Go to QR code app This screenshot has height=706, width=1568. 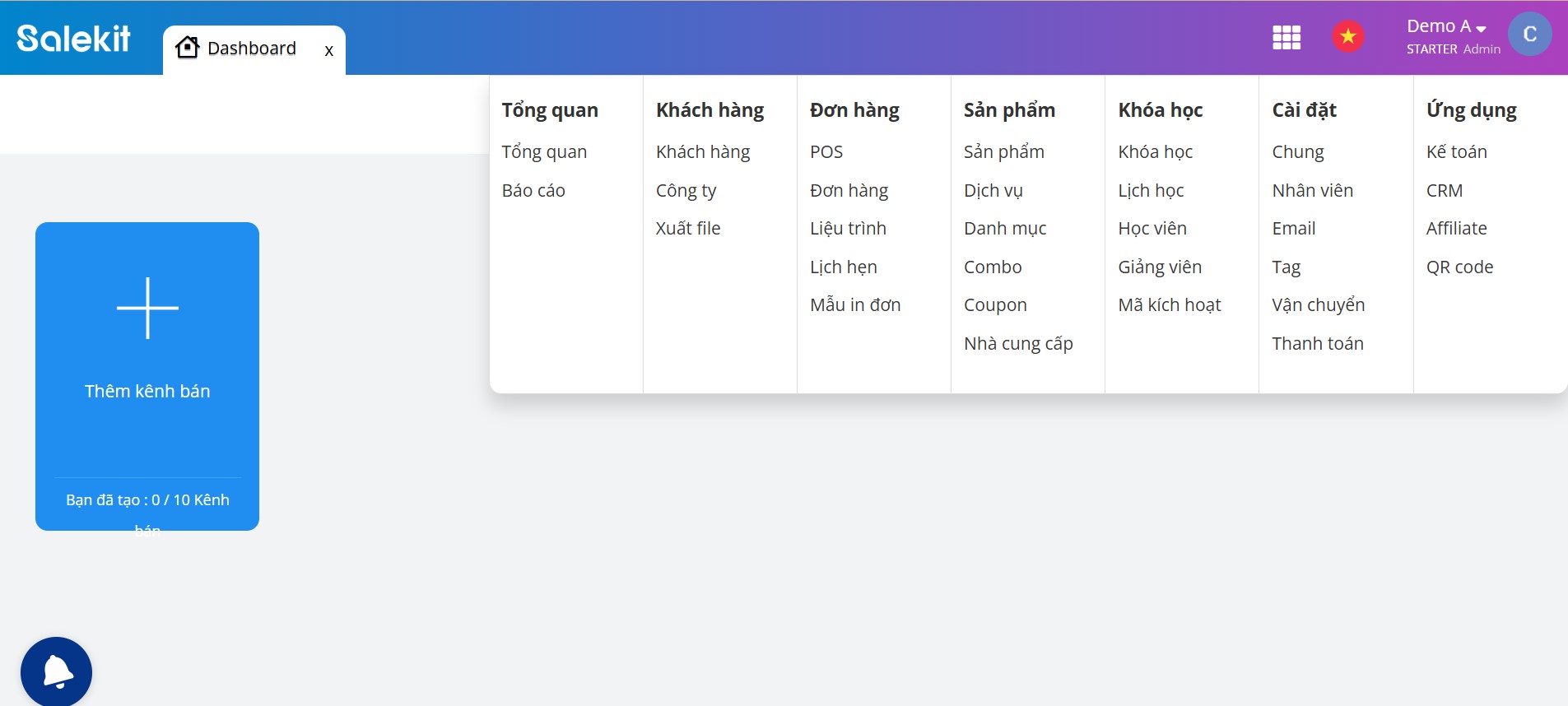pos(1459,267)
